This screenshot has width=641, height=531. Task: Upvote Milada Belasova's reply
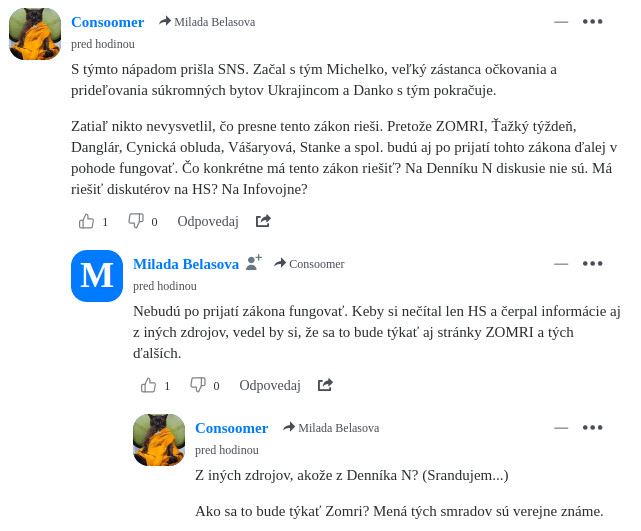click(x=149, y=385)
